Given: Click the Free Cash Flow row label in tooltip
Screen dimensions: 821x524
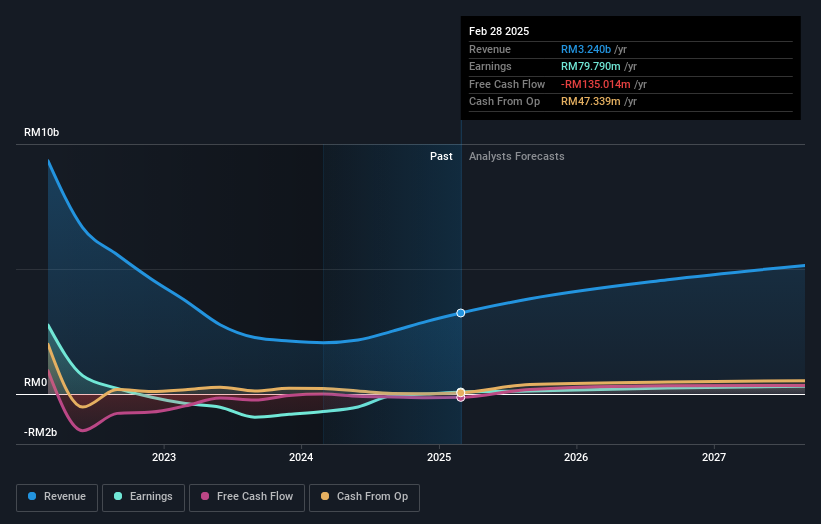Looking at the screenshot, I should click(x=507, y=84).
